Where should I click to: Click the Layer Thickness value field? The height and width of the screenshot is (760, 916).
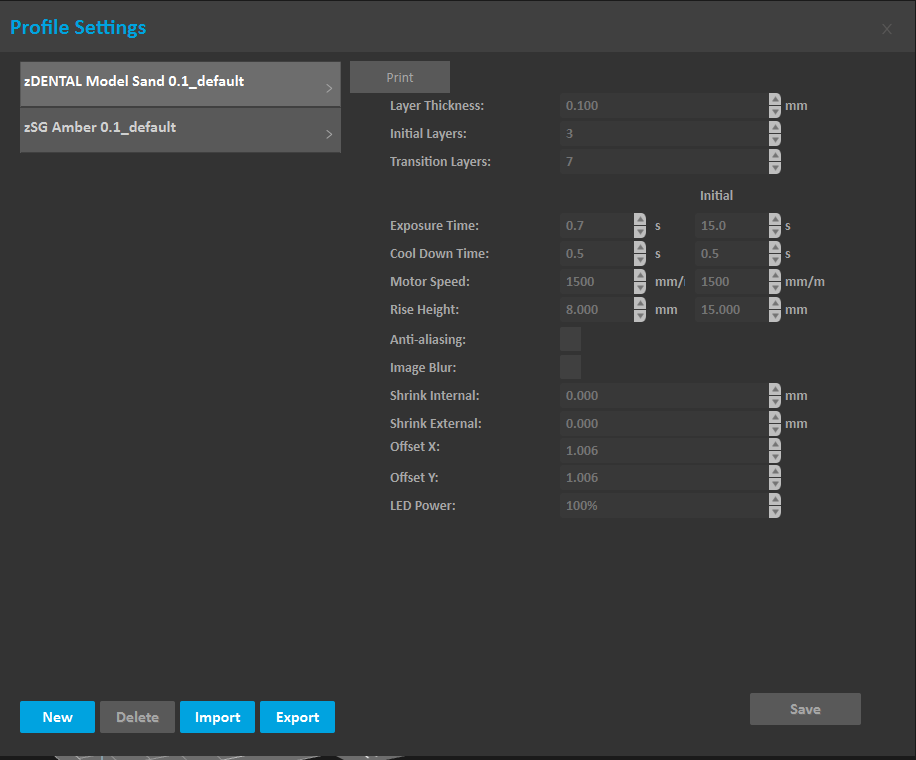664,106
